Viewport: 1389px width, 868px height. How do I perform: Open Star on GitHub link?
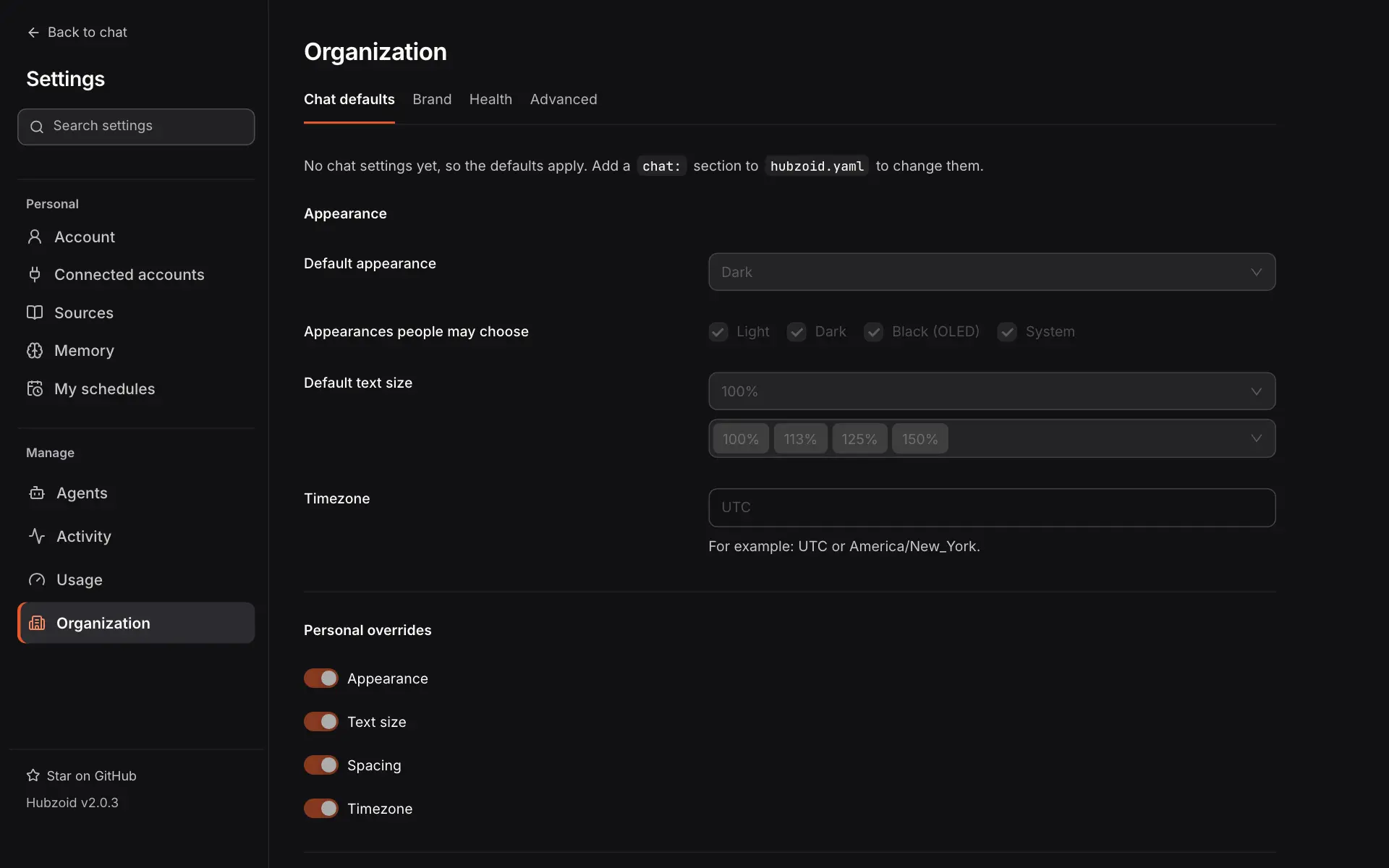(x=82, y=775)
